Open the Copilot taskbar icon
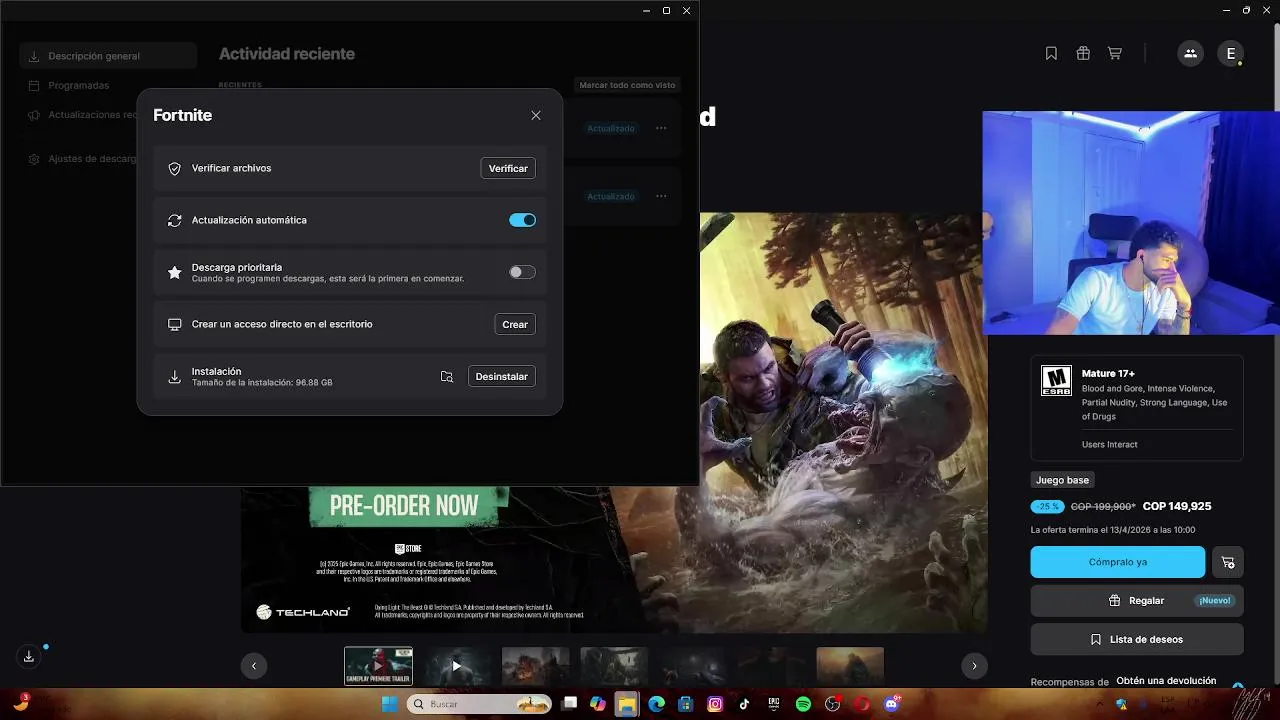 [x=598, y=704]
